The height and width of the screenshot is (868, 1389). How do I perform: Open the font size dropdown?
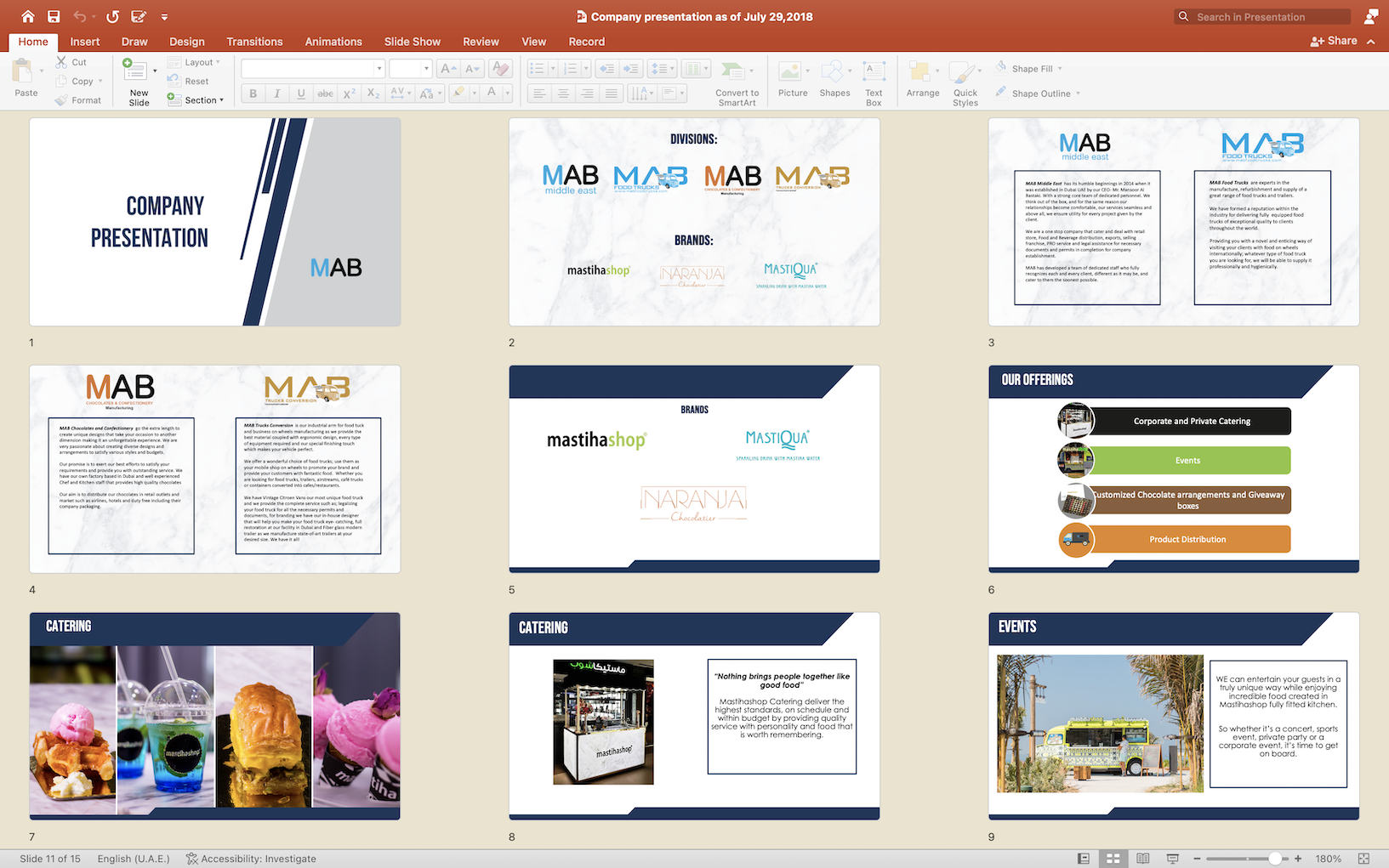point(426,69)
